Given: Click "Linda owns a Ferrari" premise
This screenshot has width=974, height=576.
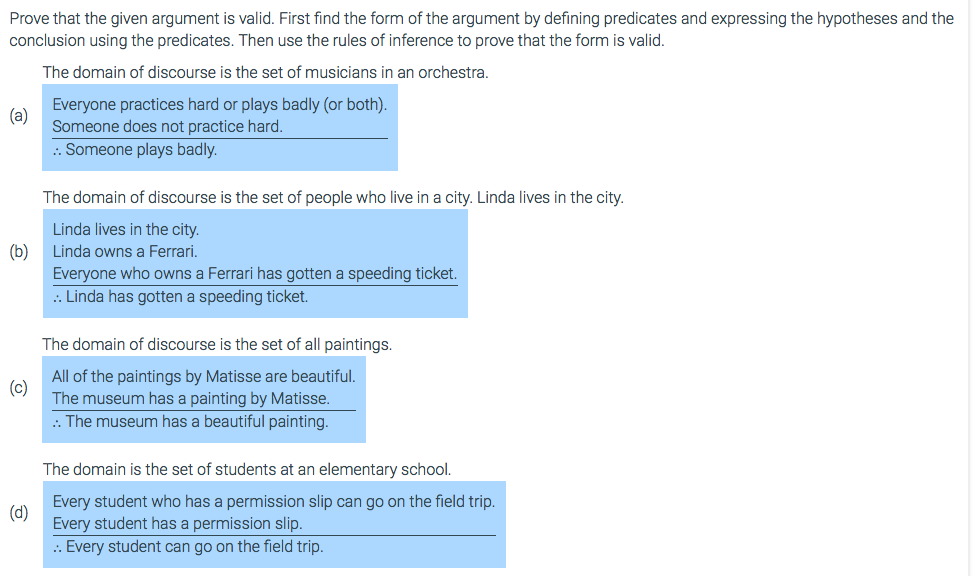Looking at the screenshot, I should click(x=125, y=251).
